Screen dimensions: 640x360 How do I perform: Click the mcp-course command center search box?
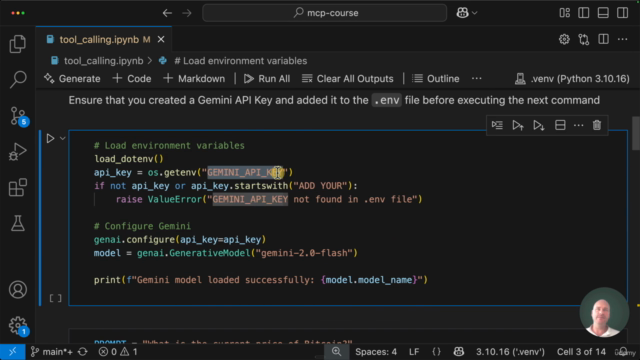point(324,13)
